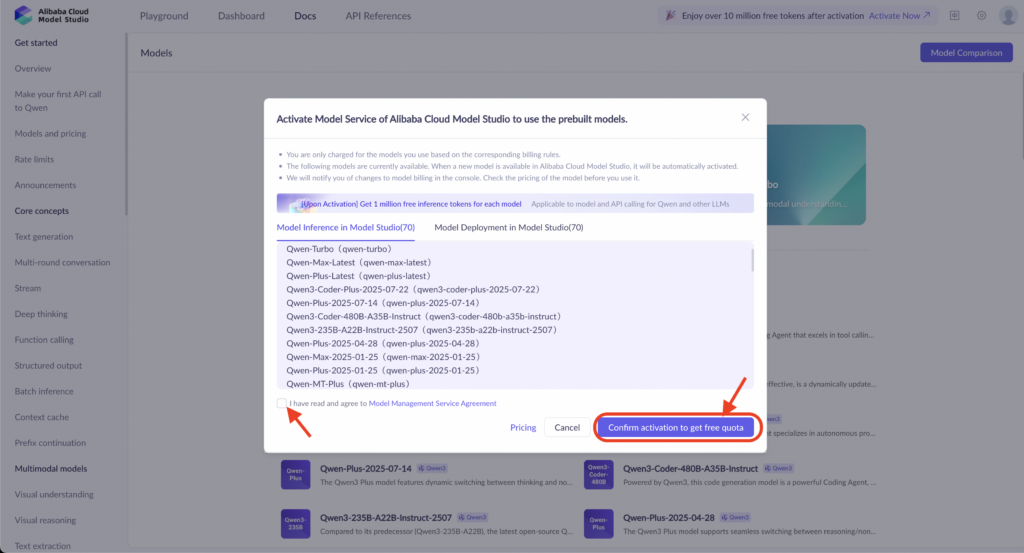Select Qwen3-Coder-480B-A35B-Instruct row in dialog list

pos(424,317)
